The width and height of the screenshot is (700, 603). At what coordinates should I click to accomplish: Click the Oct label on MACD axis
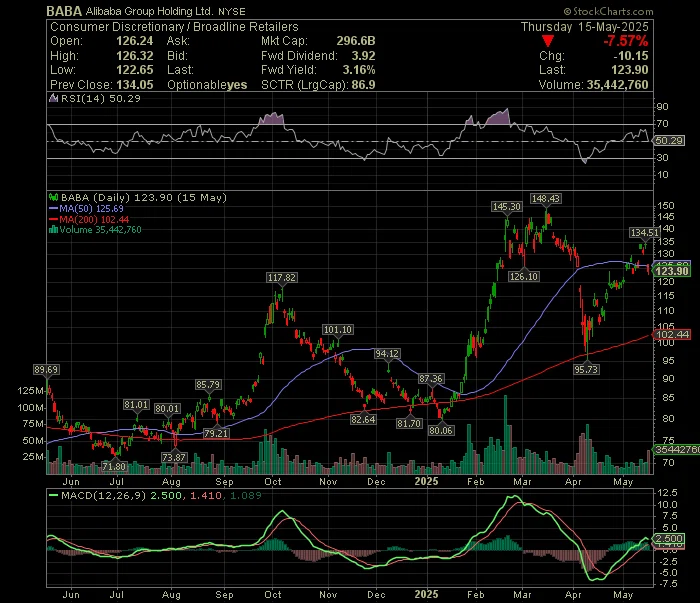272,595
